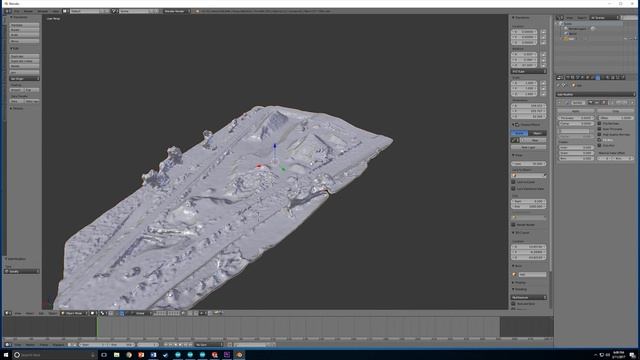Open Chrome from the taskbar

pos(129,355)
